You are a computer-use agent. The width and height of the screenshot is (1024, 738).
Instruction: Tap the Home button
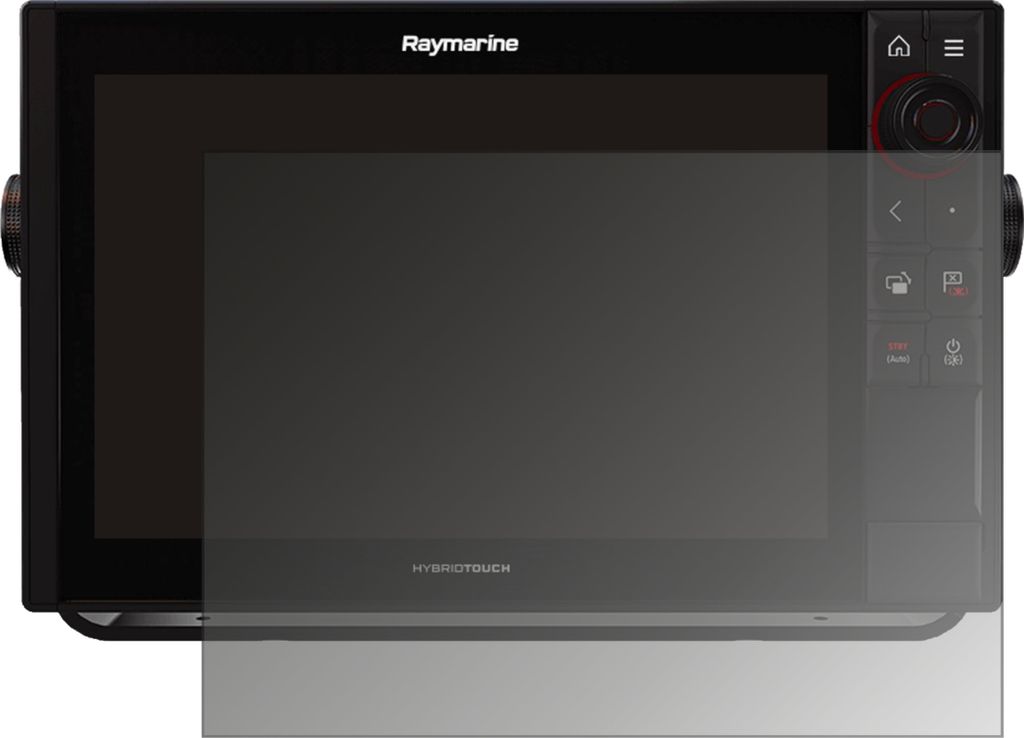coord(899,46)
